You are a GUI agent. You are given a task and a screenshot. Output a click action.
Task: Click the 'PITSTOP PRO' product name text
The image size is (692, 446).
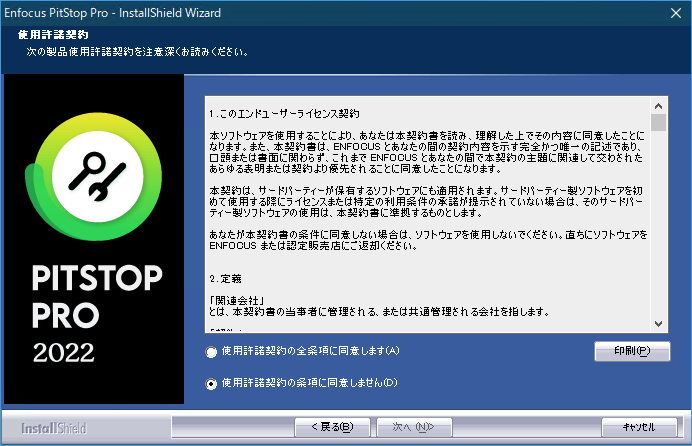pyautogui.click(x=97, y=296)
